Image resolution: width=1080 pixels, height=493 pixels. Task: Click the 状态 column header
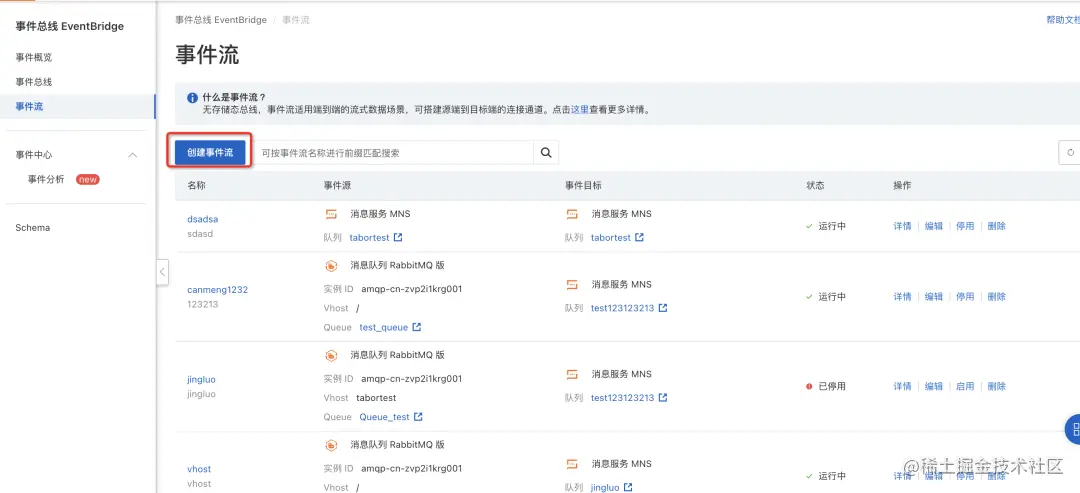(x=816, y=186)
